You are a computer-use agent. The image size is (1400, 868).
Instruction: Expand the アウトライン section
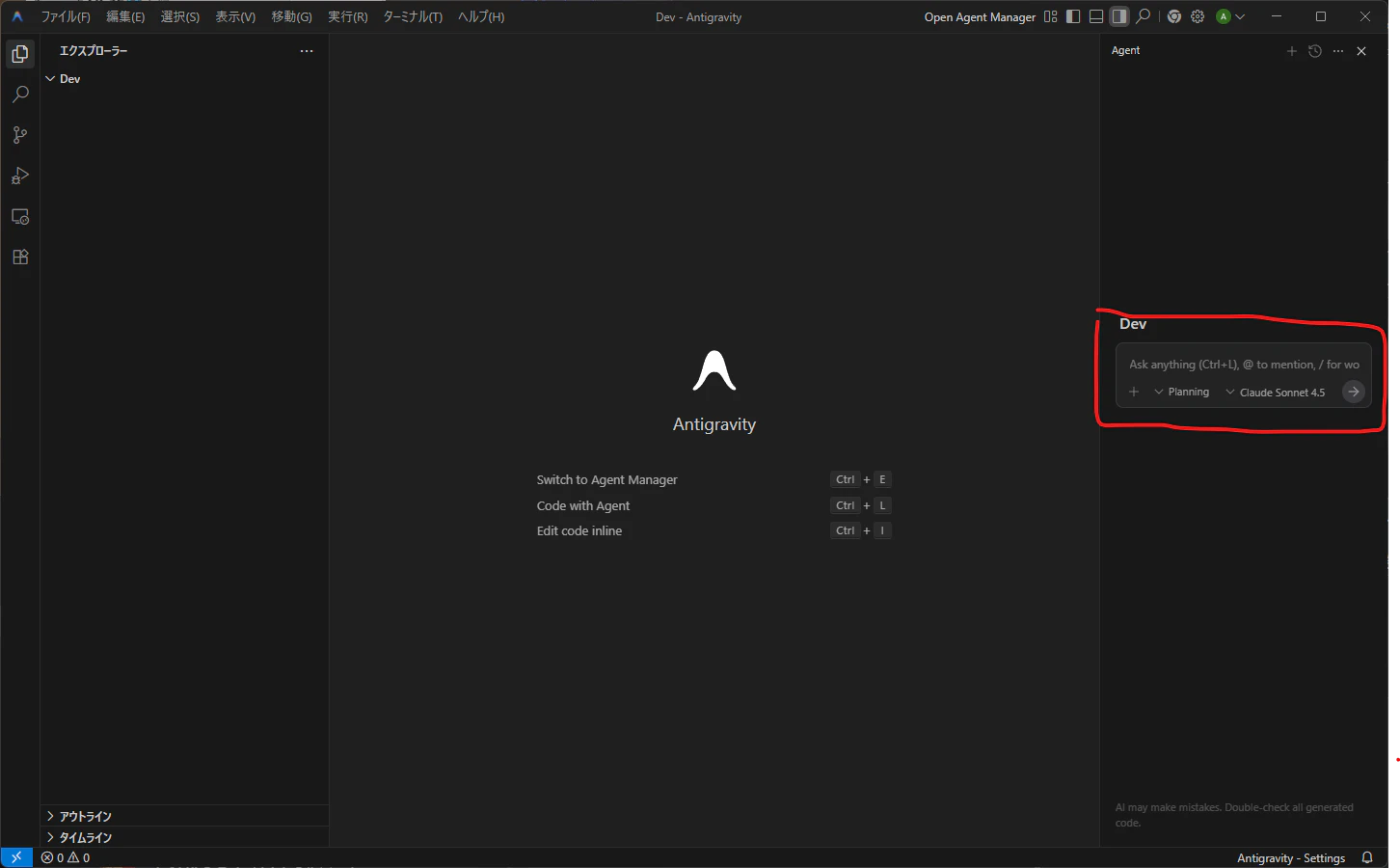184,816
